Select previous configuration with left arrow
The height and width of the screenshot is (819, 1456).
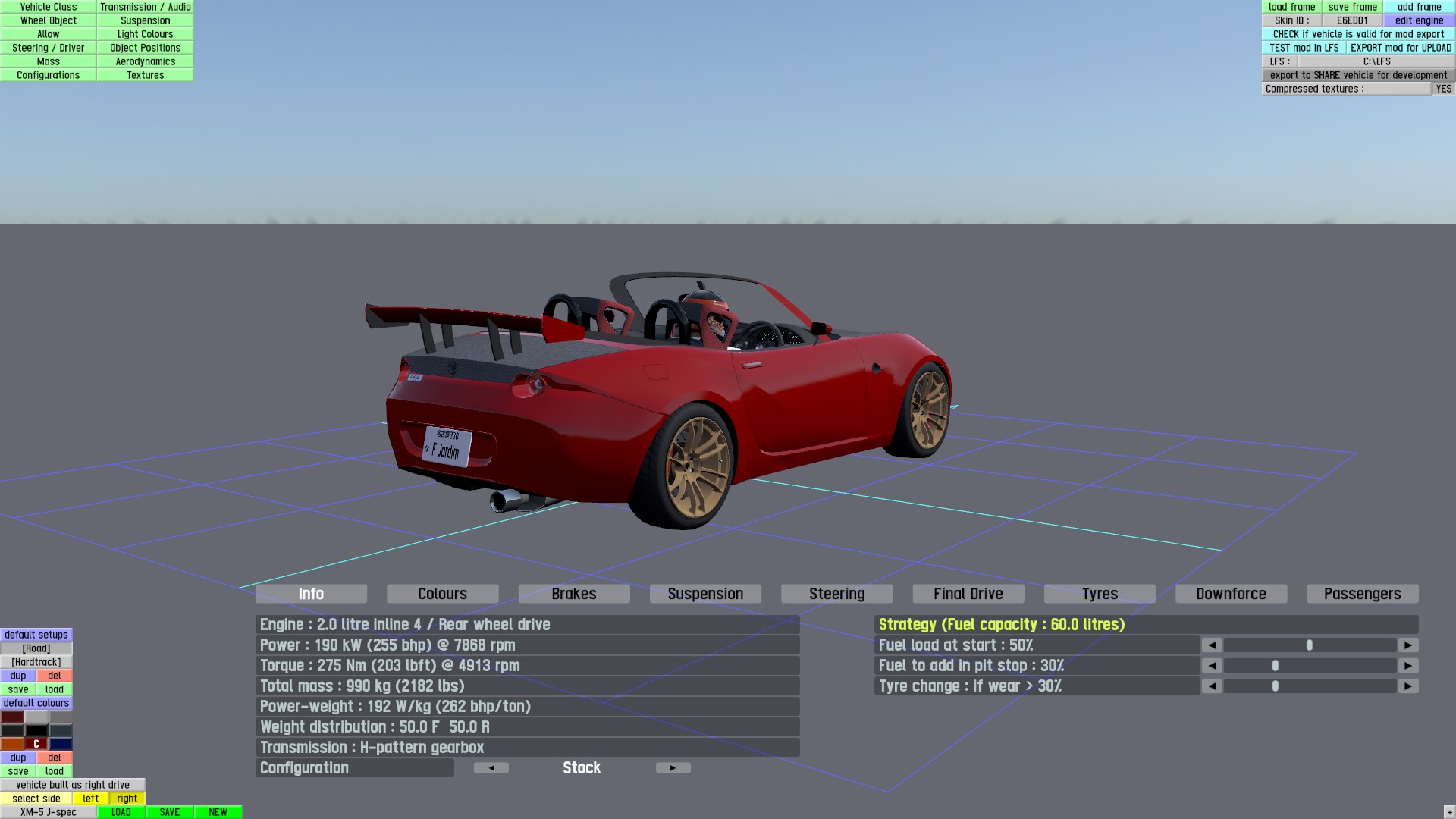(491, 768)
